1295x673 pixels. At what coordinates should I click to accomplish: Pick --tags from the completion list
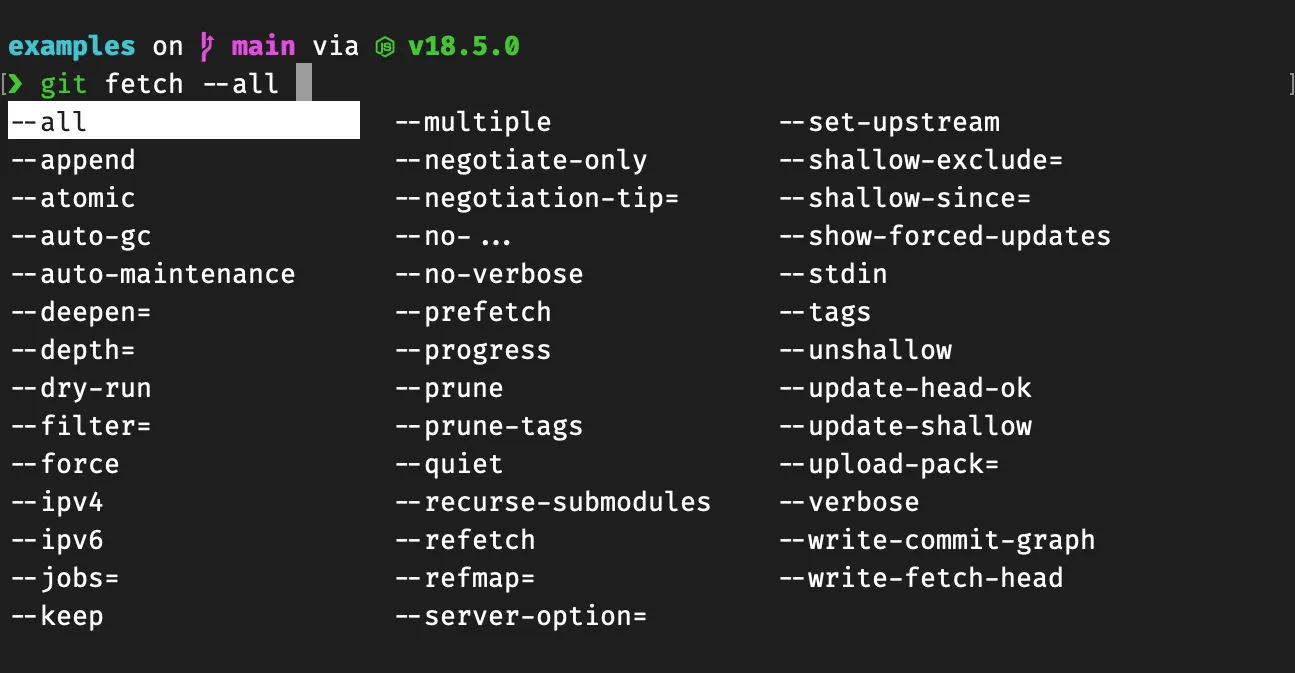click(x=825, y=312)
